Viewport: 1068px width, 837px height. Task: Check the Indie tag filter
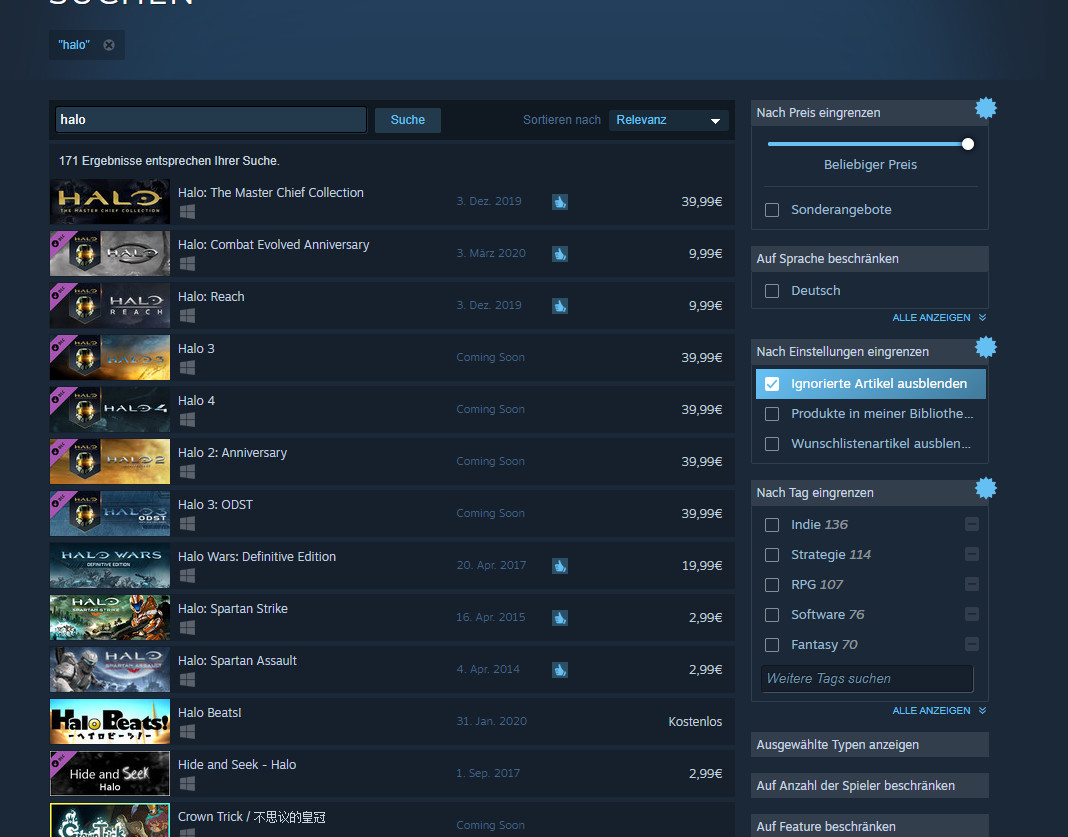pyautogui.click(x=772, y=525)
